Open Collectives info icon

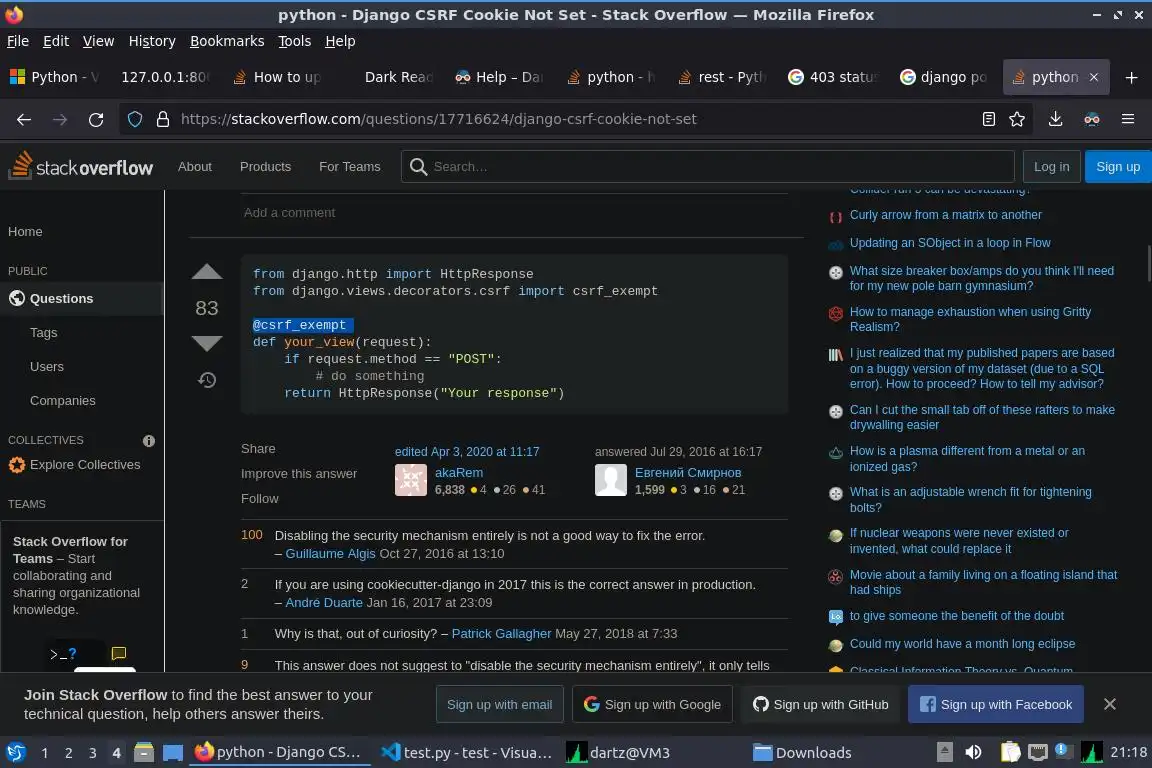click(x=149, y=441)
